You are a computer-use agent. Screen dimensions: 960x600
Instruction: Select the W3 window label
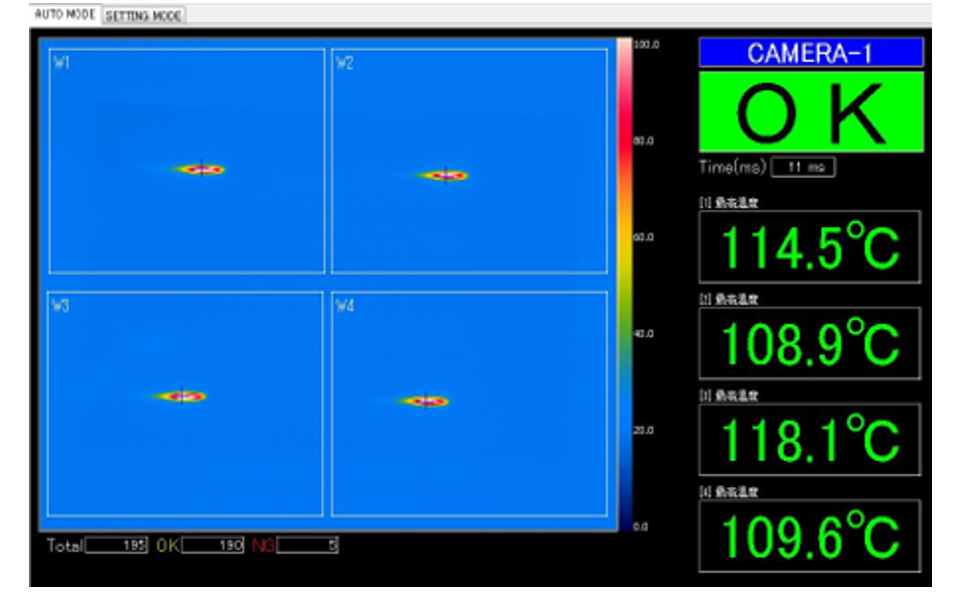pos(61,307)
